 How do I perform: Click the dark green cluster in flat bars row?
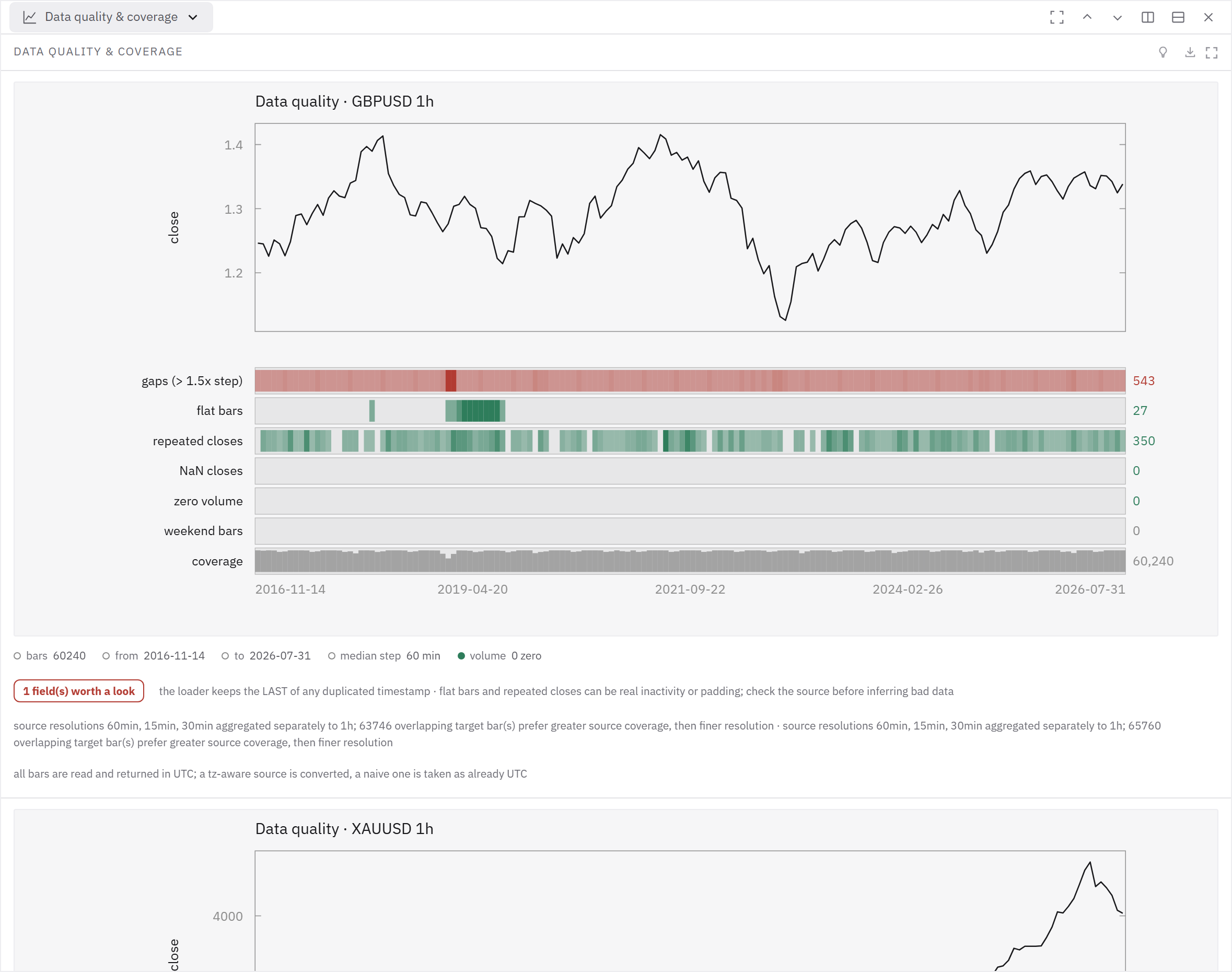coord(481,410)
